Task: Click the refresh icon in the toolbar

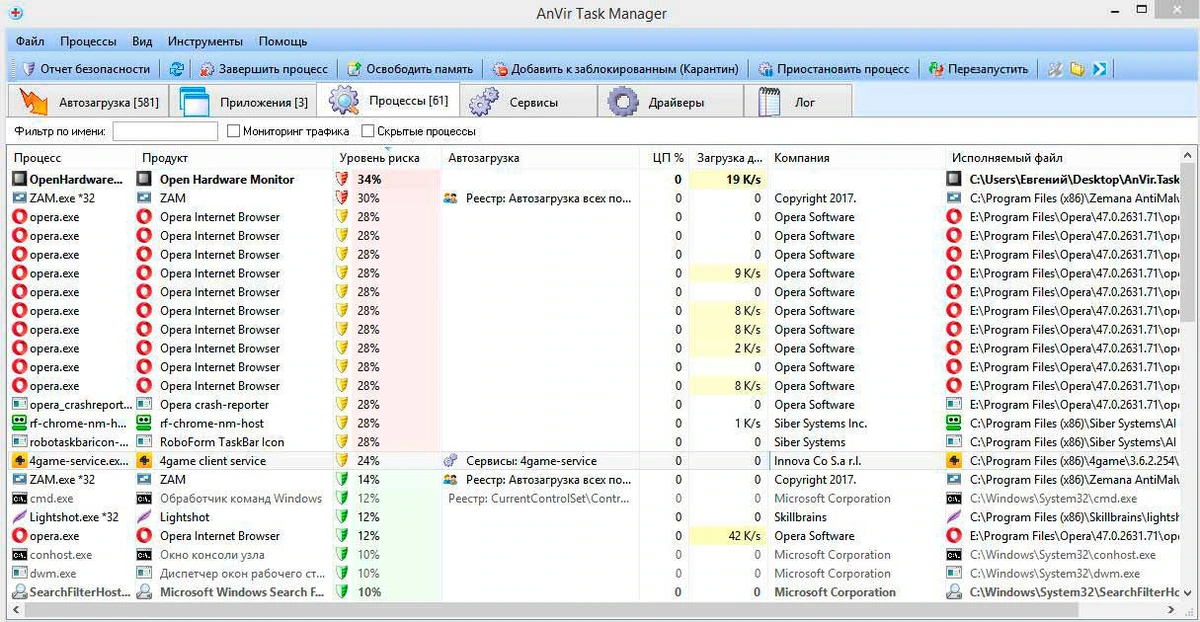Action: coord(177,69)
